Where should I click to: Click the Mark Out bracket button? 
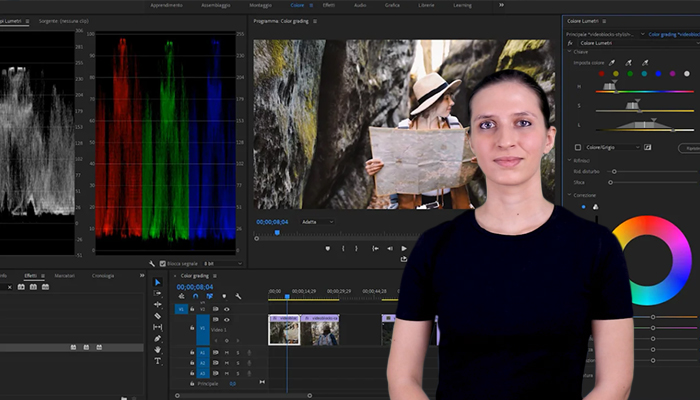(x=356, y=249)
